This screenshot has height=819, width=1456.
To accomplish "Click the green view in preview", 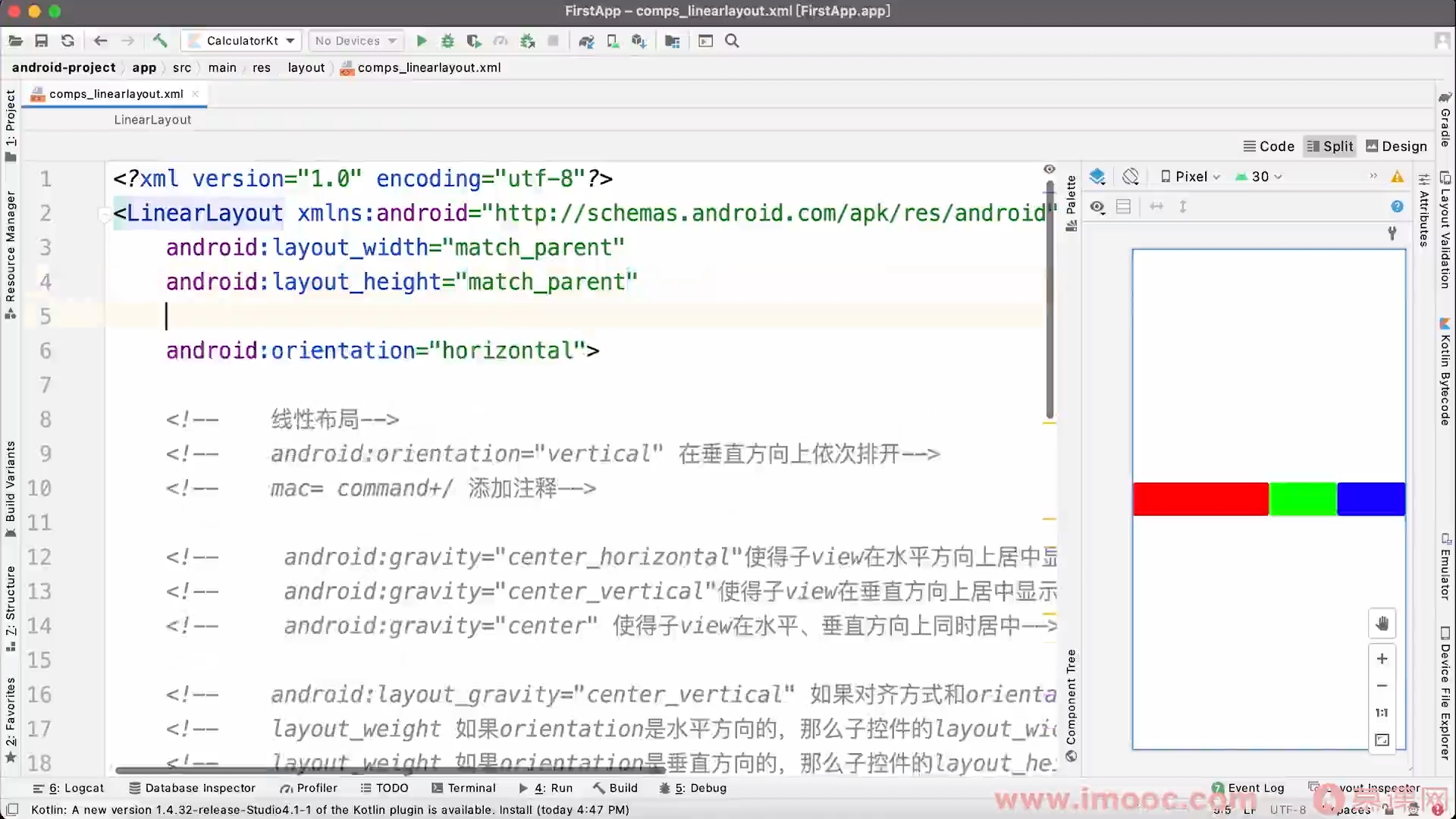I will pos(1303,499).
